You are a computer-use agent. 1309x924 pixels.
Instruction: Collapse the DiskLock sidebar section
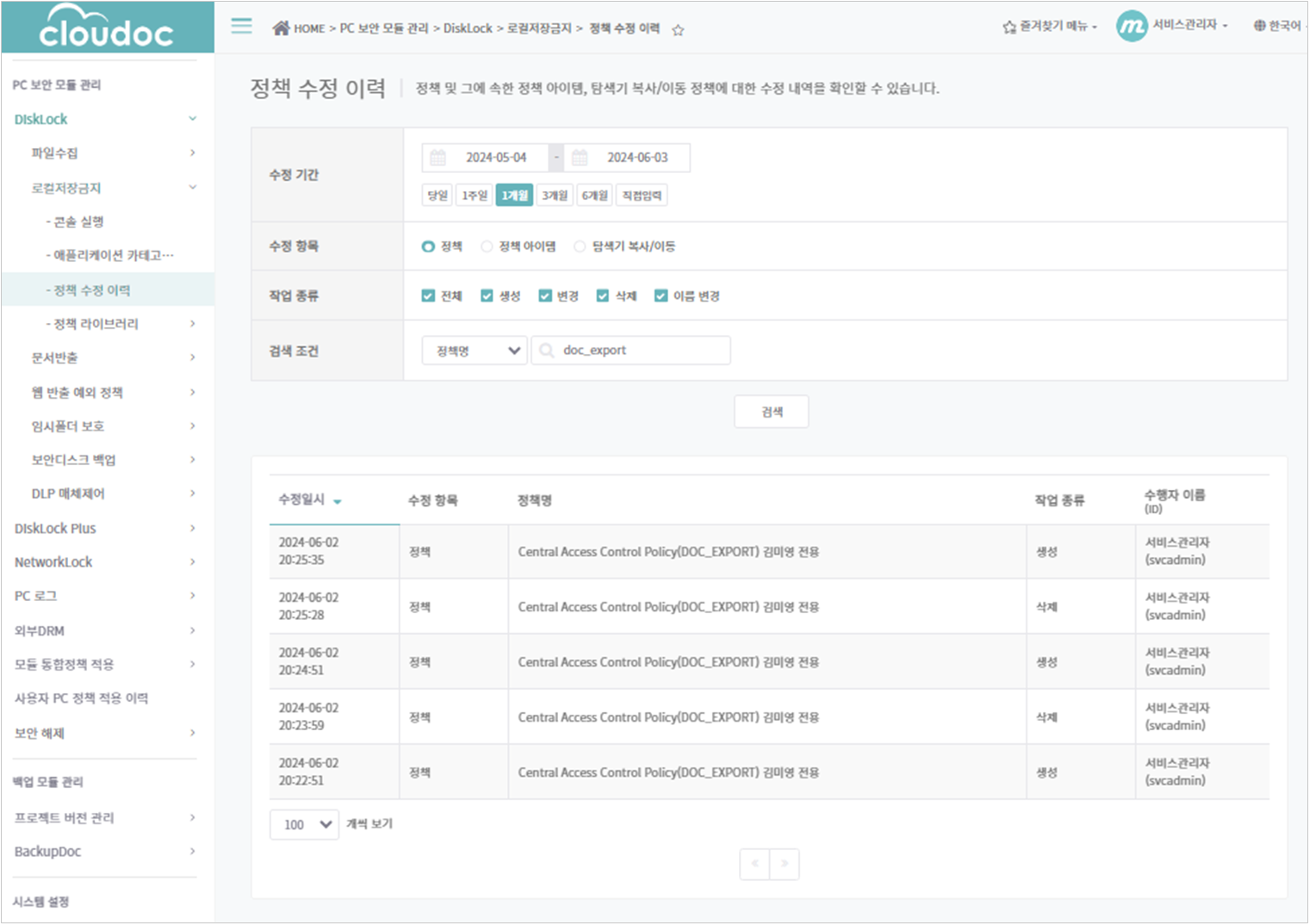click(193, 119)
